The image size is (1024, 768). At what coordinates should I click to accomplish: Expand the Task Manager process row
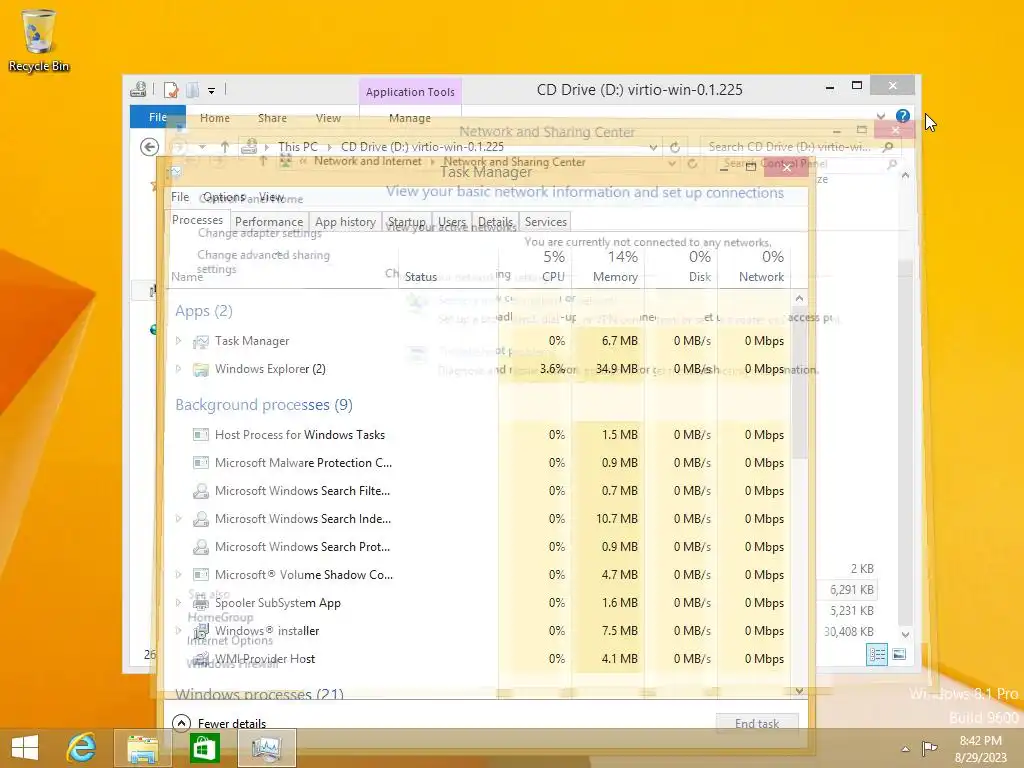tap(178, 341)
